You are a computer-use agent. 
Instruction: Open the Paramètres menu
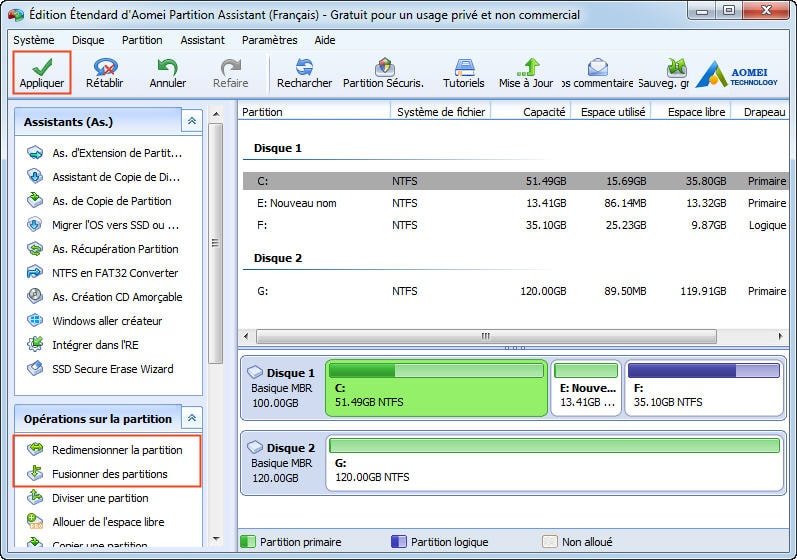tap(269, 40)
